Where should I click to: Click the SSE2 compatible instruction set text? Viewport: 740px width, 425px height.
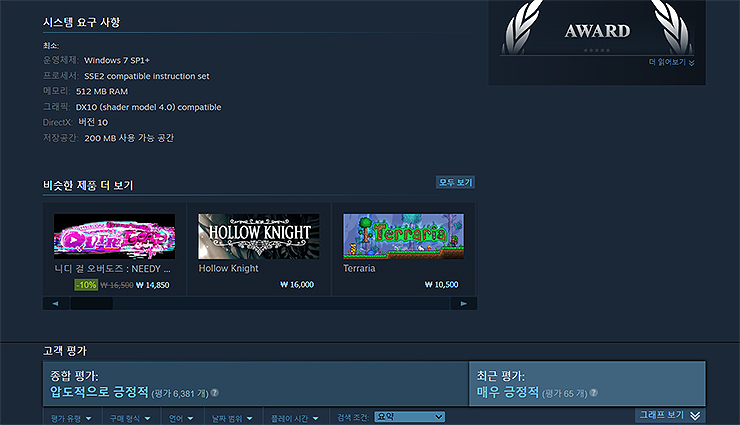click(x=147, y=76)
